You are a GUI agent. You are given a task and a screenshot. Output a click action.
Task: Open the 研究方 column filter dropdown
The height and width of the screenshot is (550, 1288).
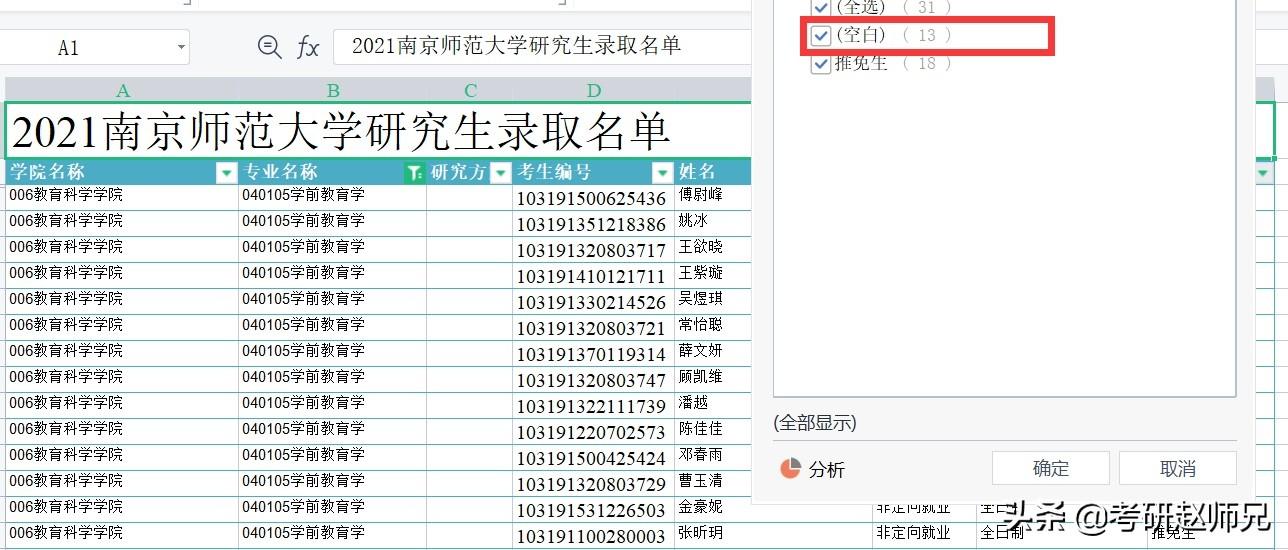point(501,173)
